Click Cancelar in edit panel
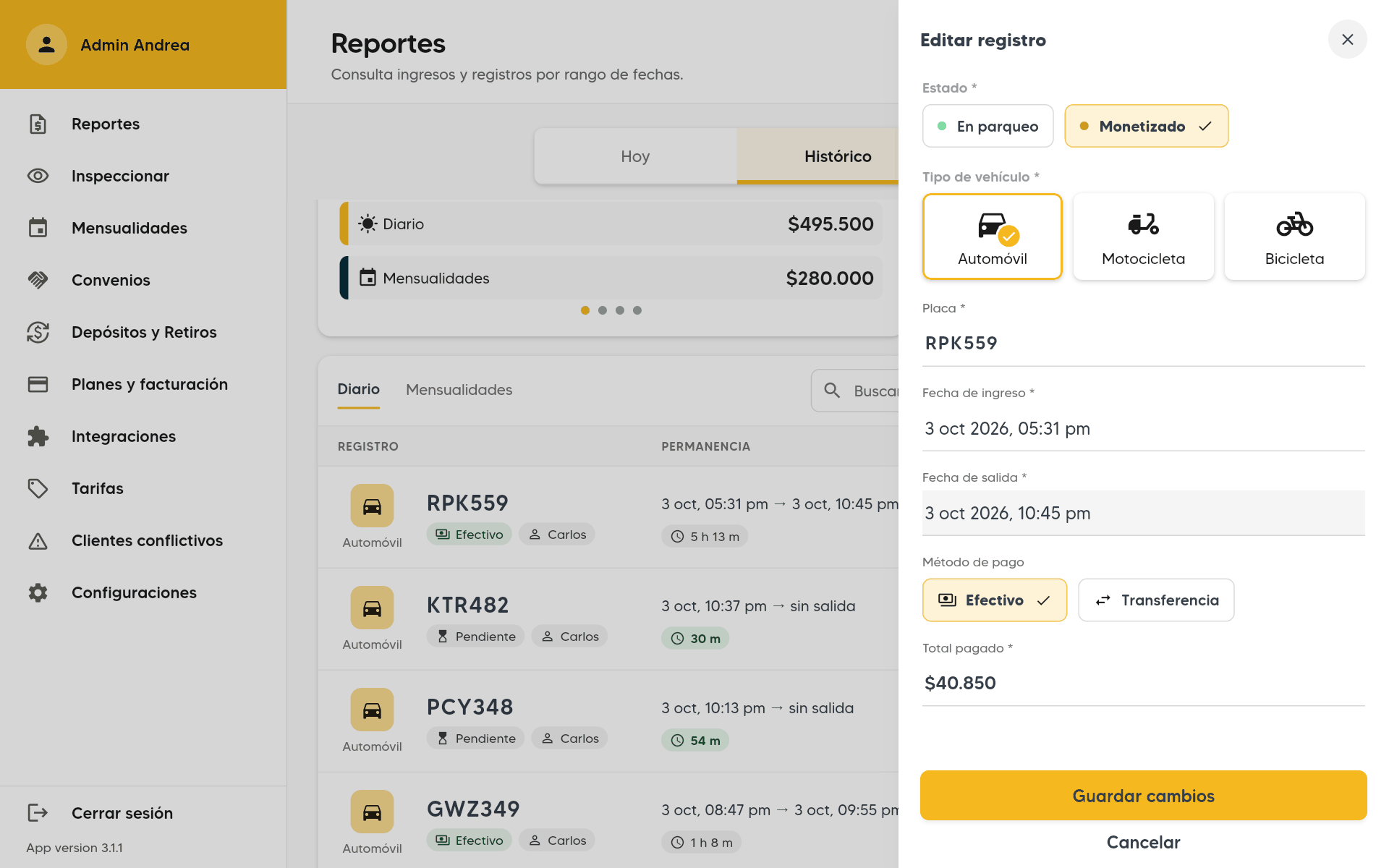This screenshot has width=1389, height=868. coord(1143,842)
